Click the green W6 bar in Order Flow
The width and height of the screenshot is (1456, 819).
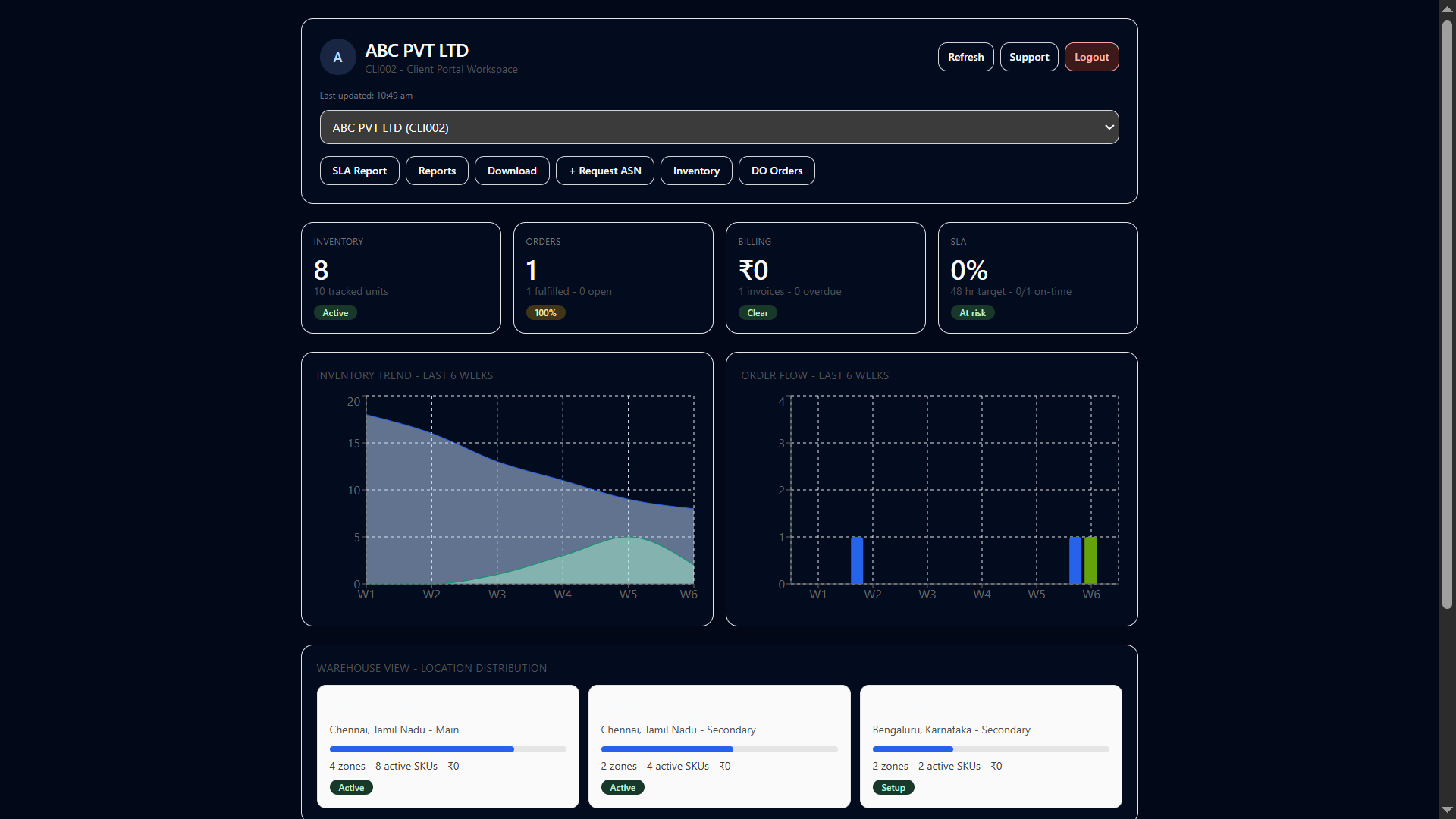point(1090,560)
